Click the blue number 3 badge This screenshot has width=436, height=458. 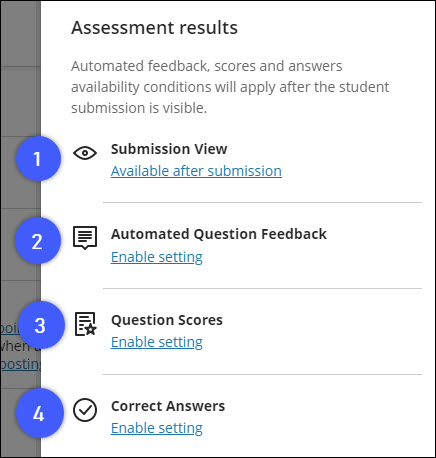(x=41, y=325)
